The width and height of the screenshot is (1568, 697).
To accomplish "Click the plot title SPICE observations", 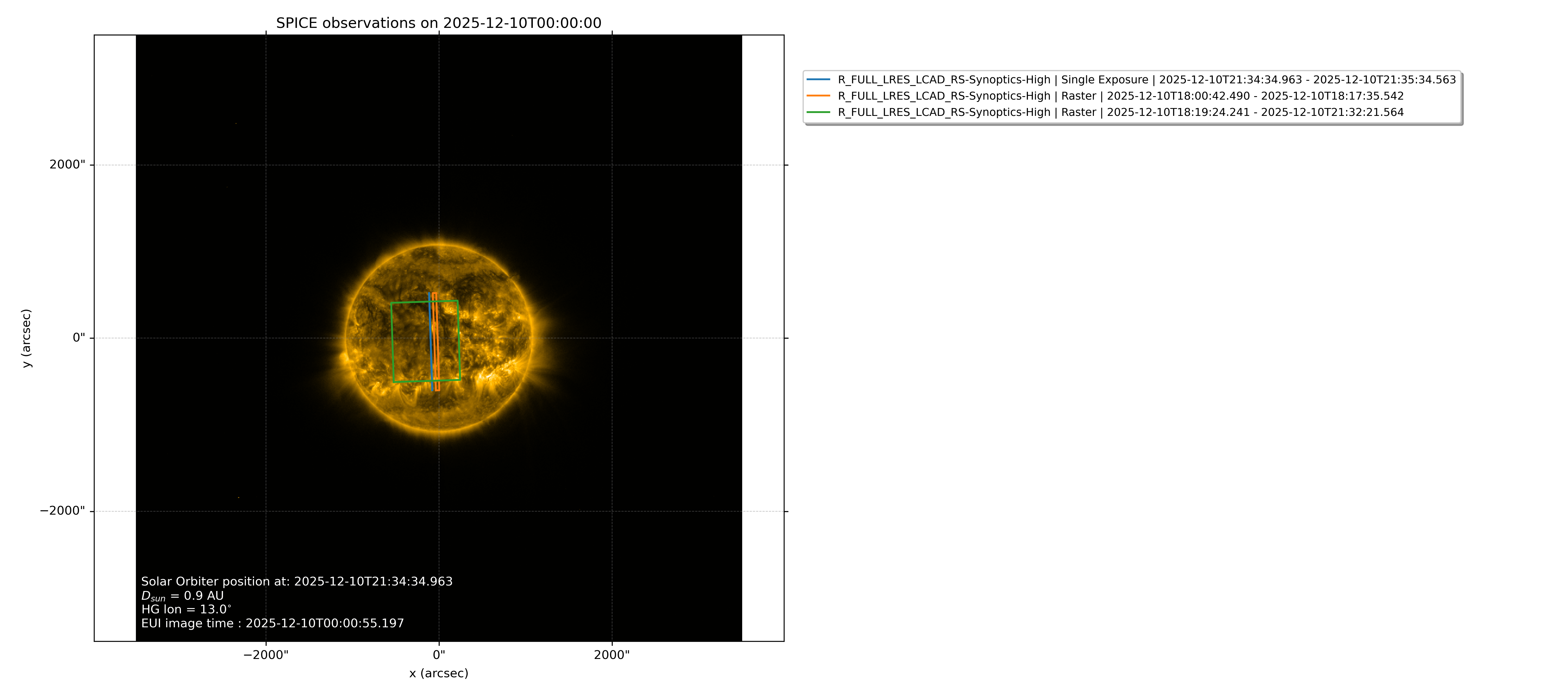I will point(438,23).
